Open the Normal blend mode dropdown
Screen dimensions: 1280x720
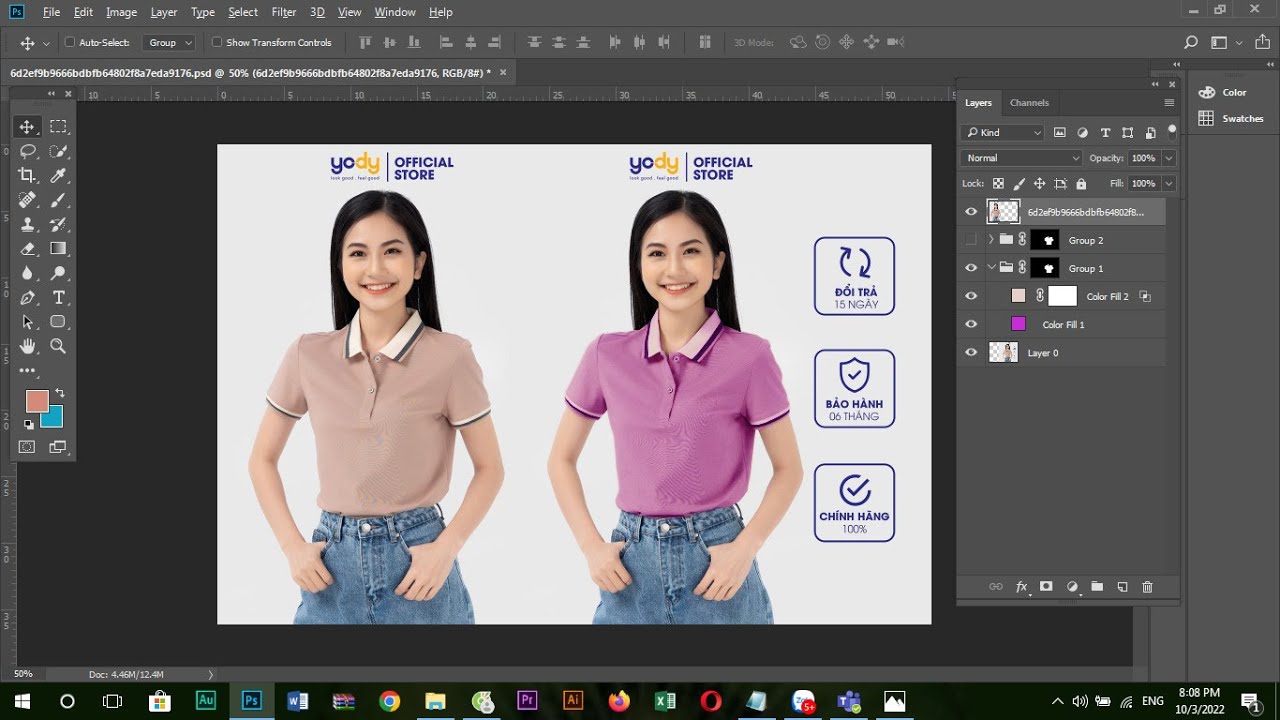[1022, 158]
